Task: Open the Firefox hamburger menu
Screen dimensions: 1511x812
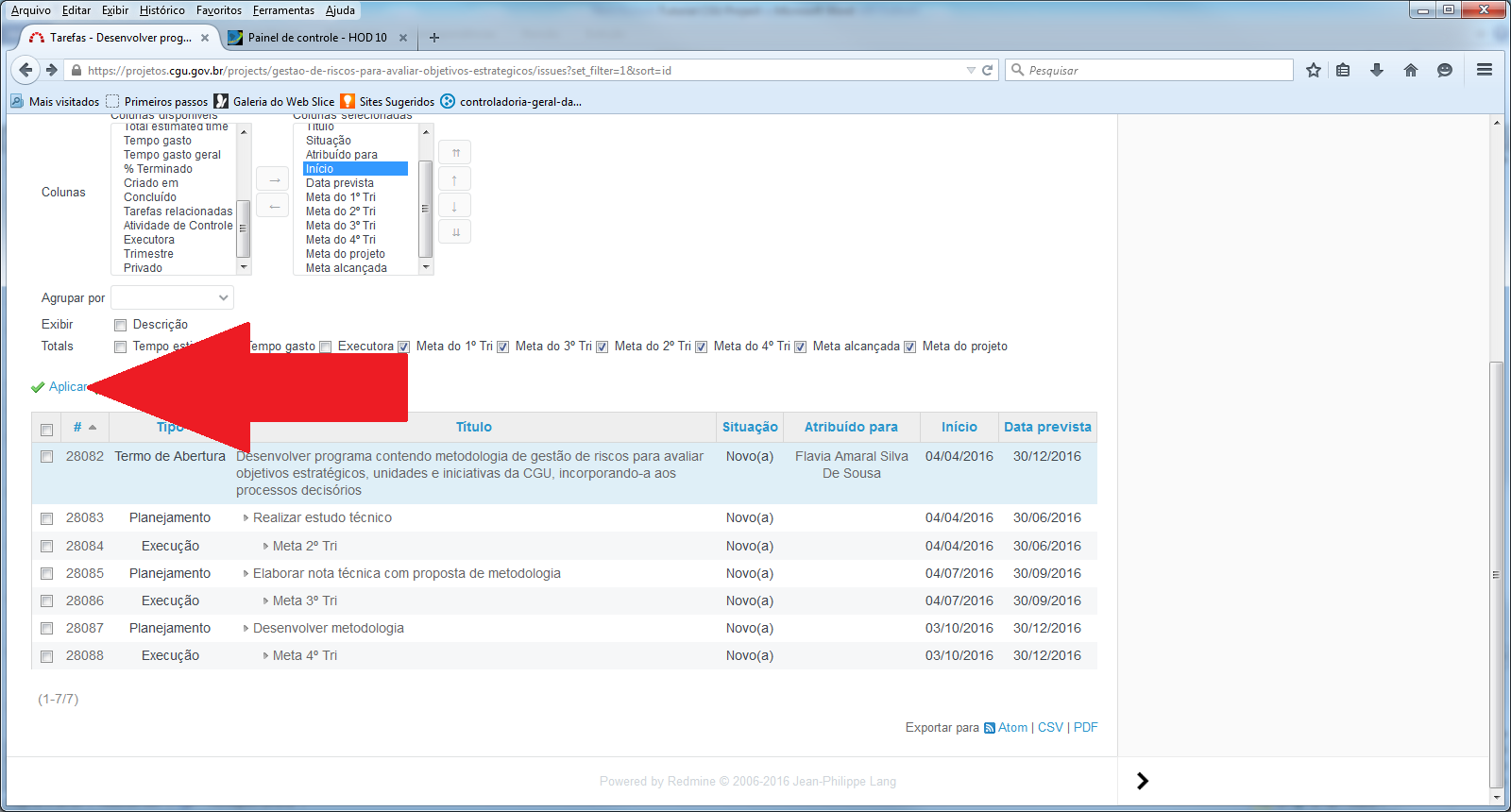Action: click(x=1485, y=70)
